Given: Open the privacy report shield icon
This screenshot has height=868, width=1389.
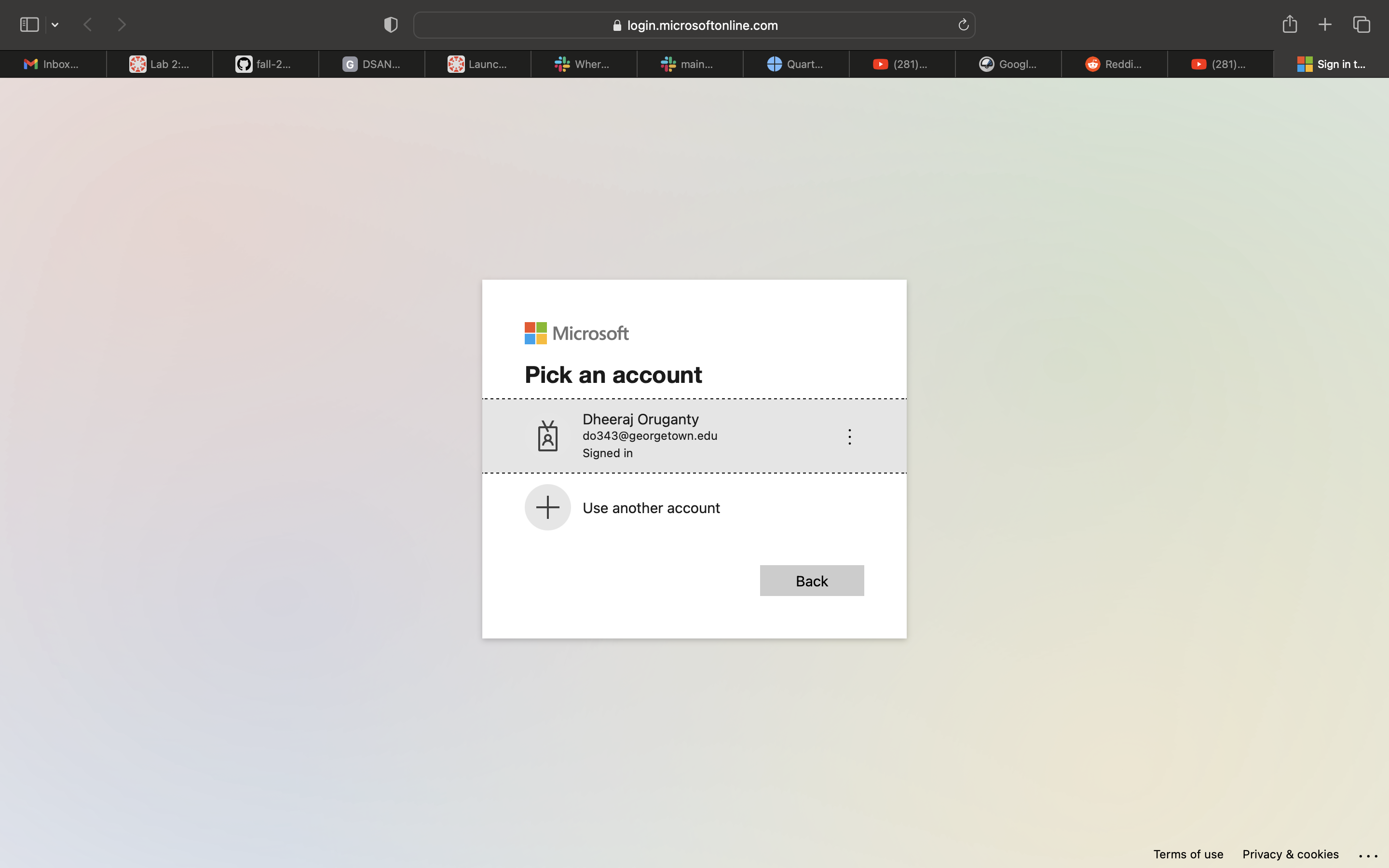Looking at the screenshot, I should click(x=391, y=25).
